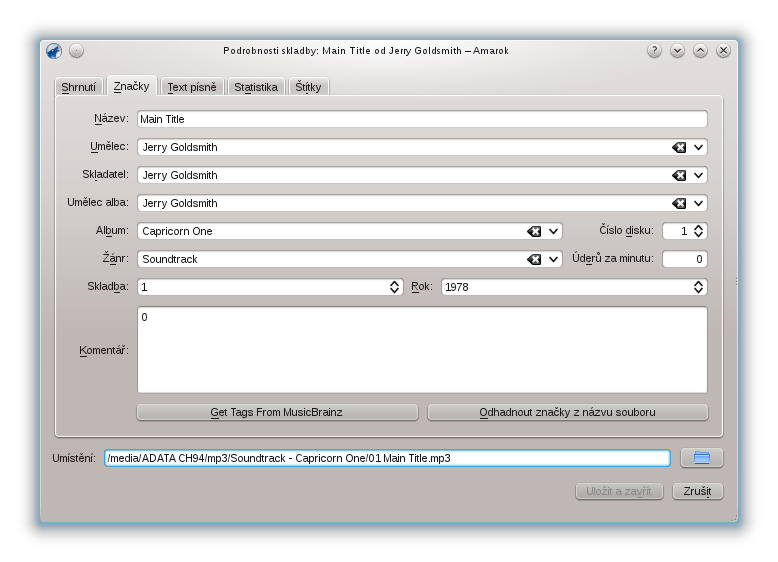The image size is (778, 562).
Task: Expand the Žánr dropdown list
Action: (x=554, y=259)
